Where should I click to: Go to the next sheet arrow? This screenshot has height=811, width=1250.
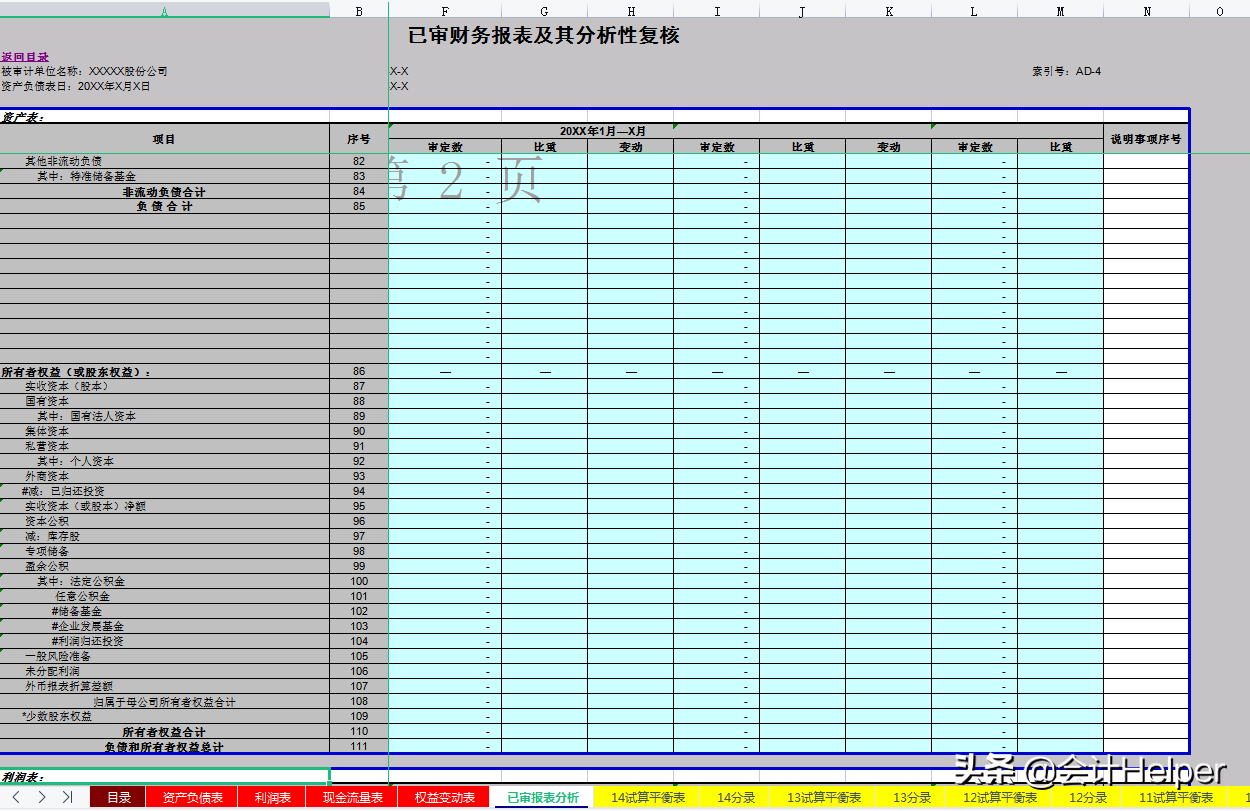pyautogui.click(x=42, y=797)
